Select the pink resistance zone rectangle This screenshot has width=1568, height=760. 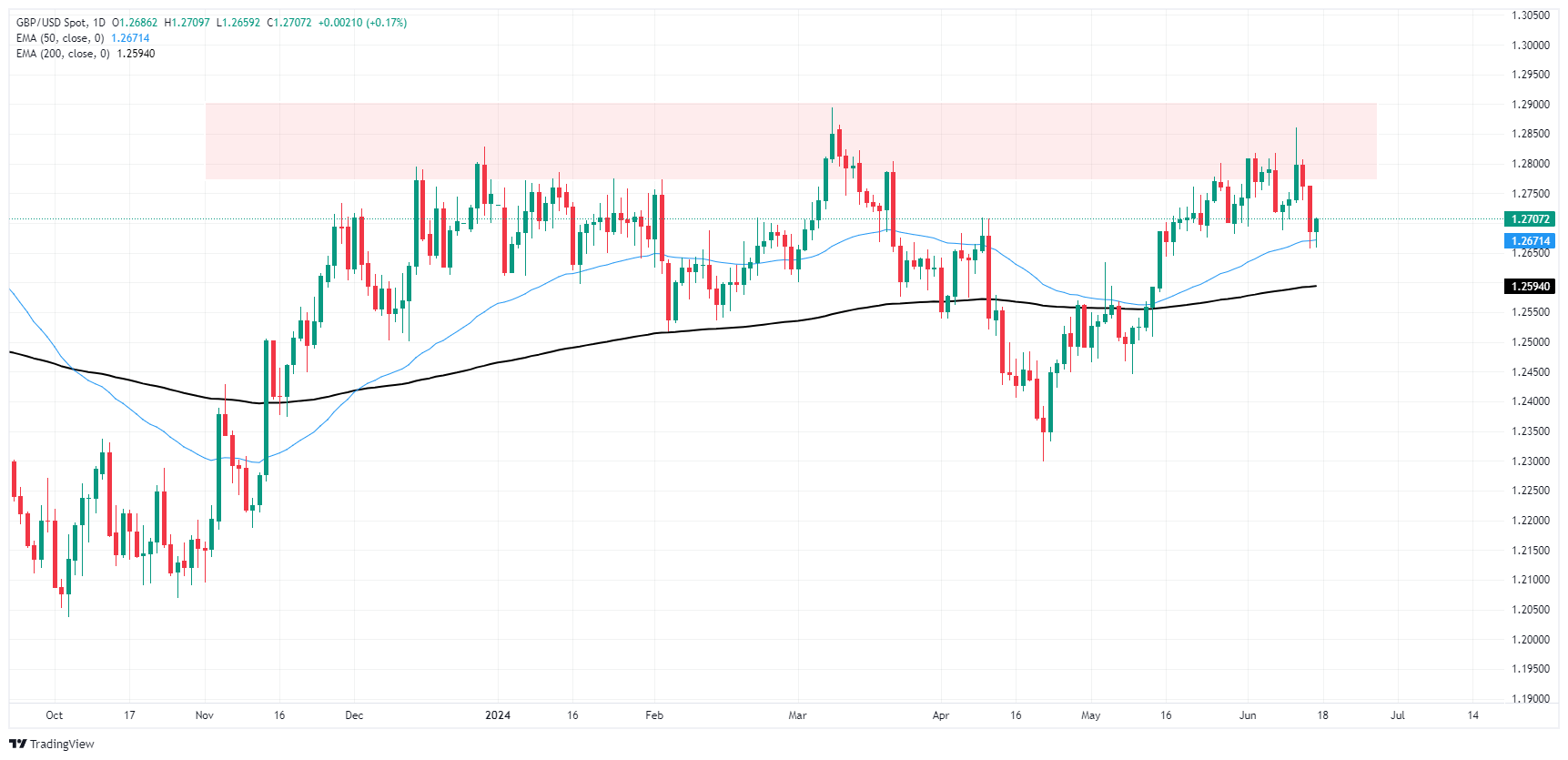tap(790, 141)
